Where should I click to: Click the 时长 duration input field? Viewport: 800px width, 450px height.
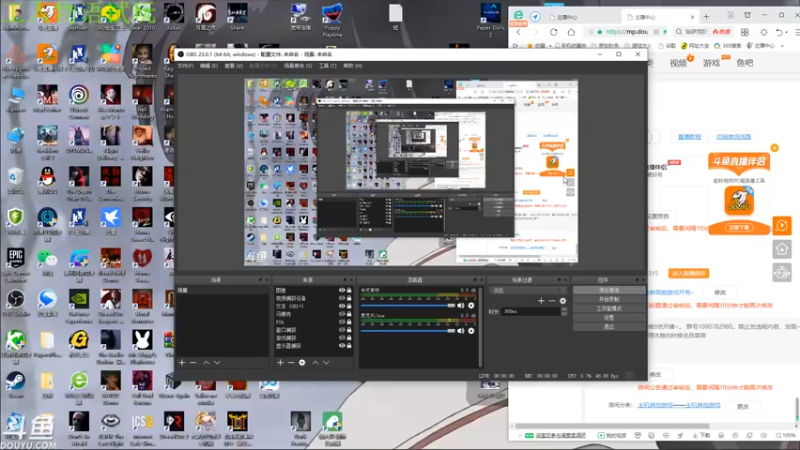pos(531,311)
